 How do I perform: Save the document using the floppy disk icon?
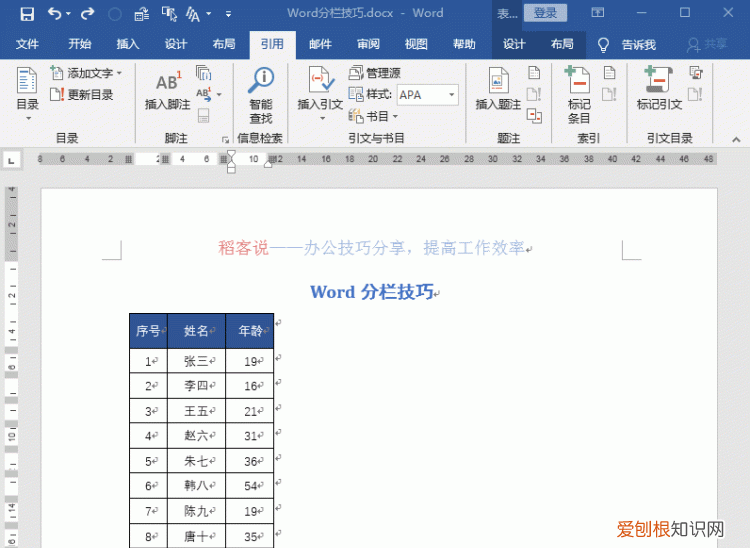[27, 14]
